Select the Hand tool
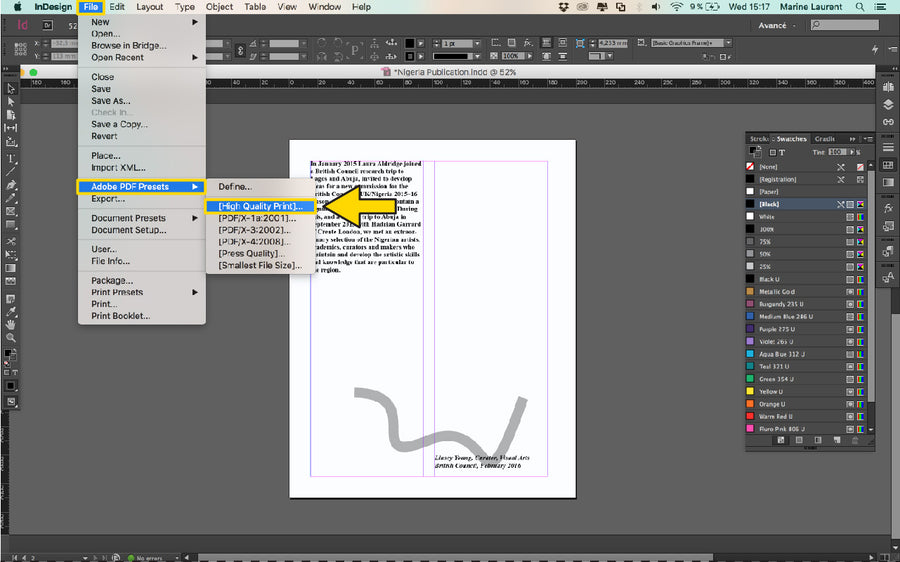Viewport: 900px width, 562px height. [x=11, y=325]
